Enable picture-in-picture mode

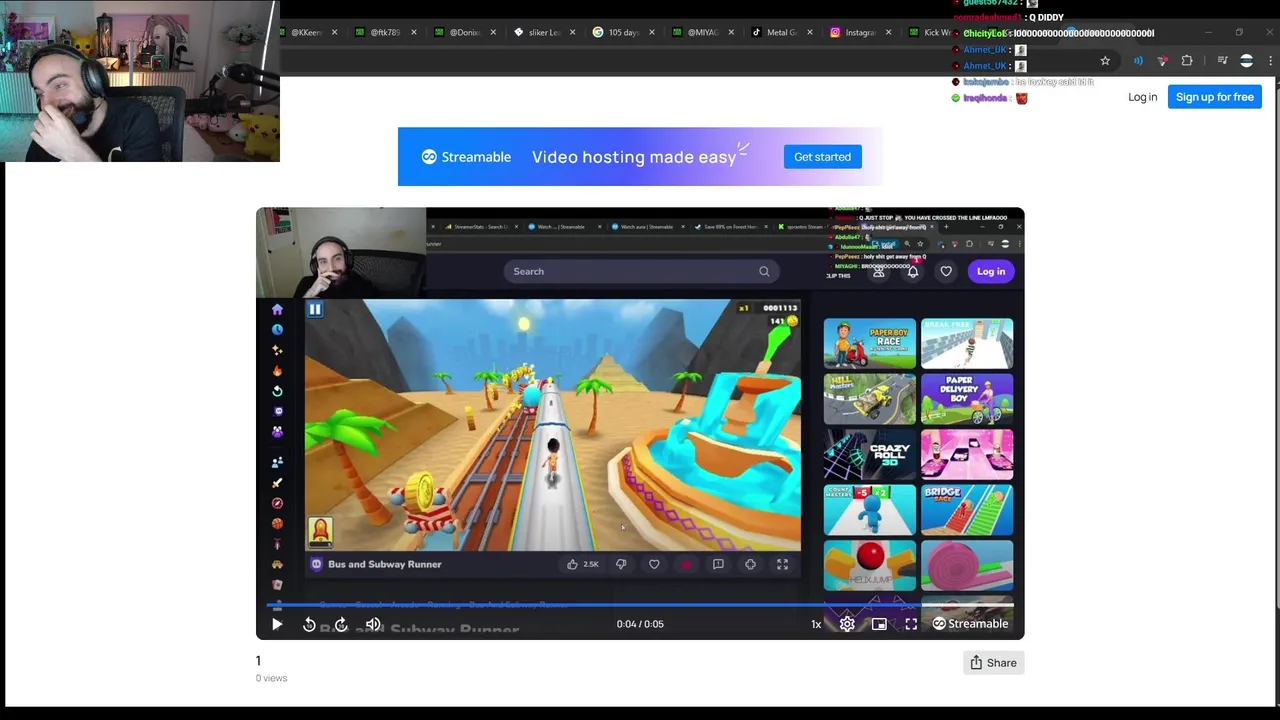879,624
